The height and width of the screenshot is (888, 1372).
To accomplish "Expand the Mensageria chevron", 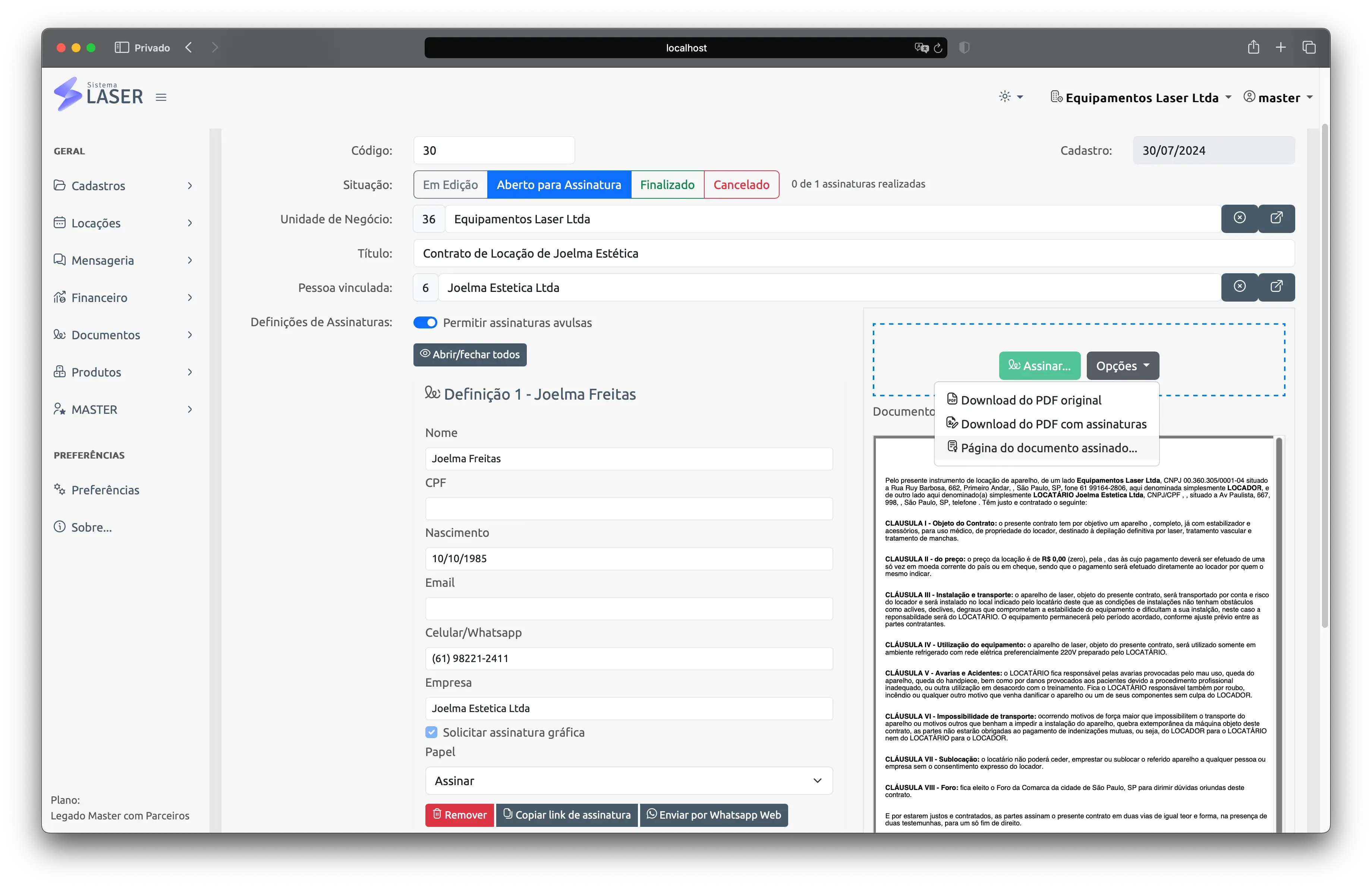I will click(x=190, y=260).
